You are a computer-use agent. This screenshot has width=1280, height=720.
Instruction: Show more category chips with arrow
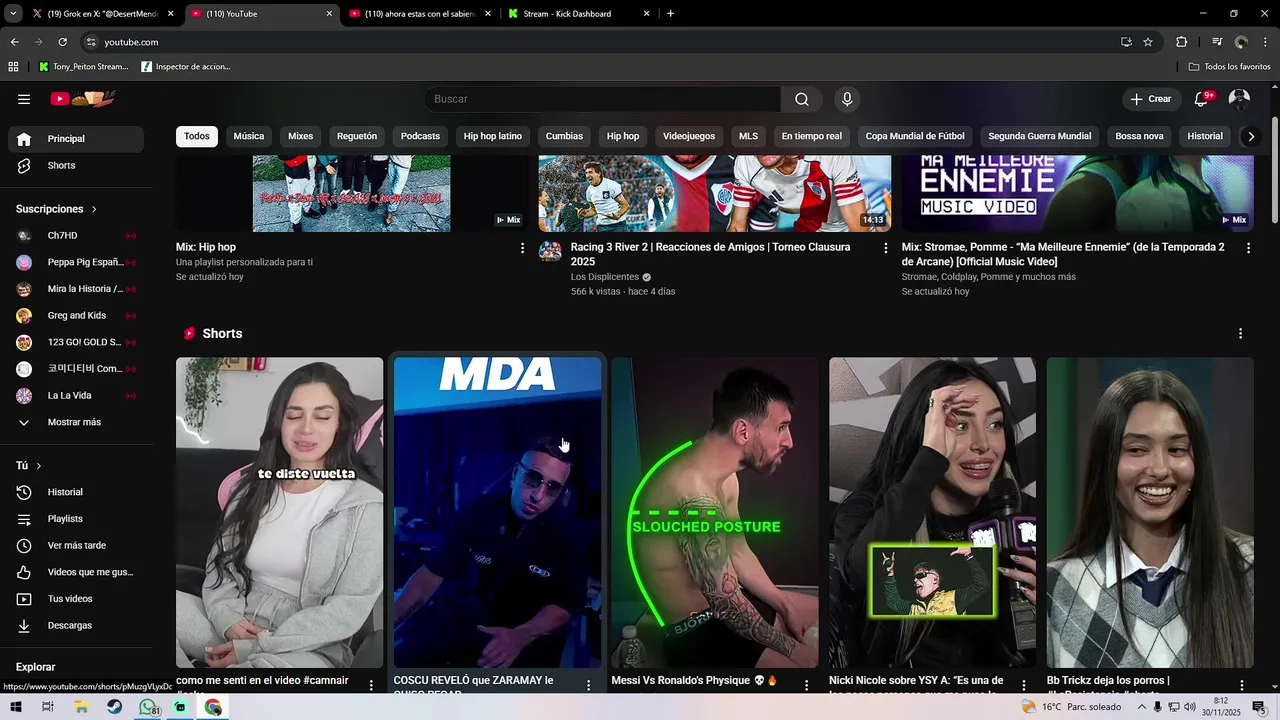pyautogui.click(x=1250, y=136)
